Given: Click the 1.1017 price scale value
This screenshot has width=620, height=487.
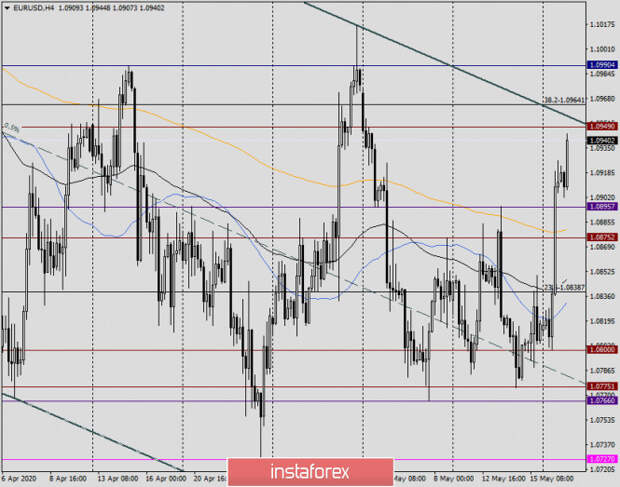Looking at the screenshot, I should 602,25.
